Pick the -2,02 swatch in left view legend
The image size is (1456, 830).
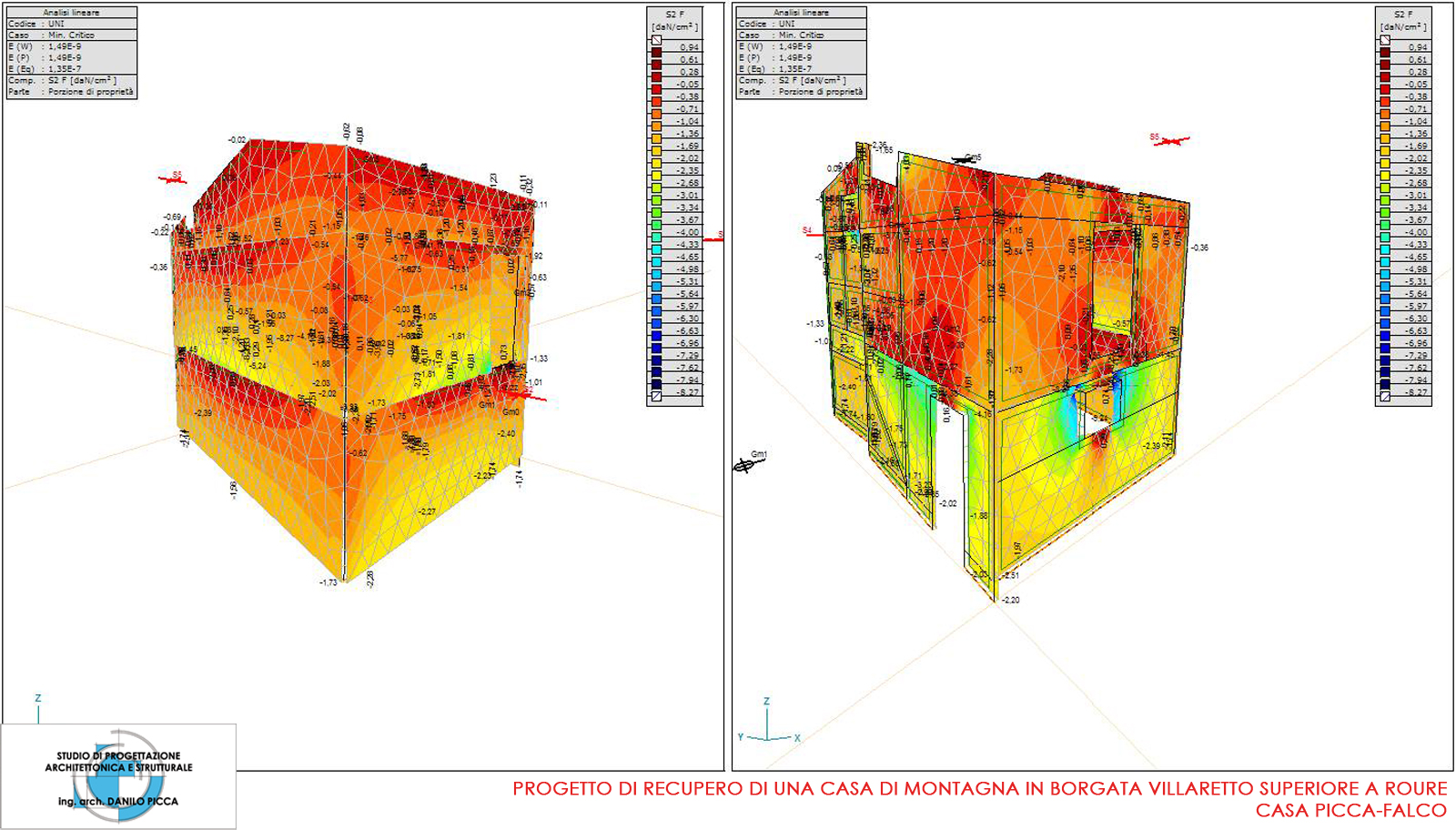point(656,163)
